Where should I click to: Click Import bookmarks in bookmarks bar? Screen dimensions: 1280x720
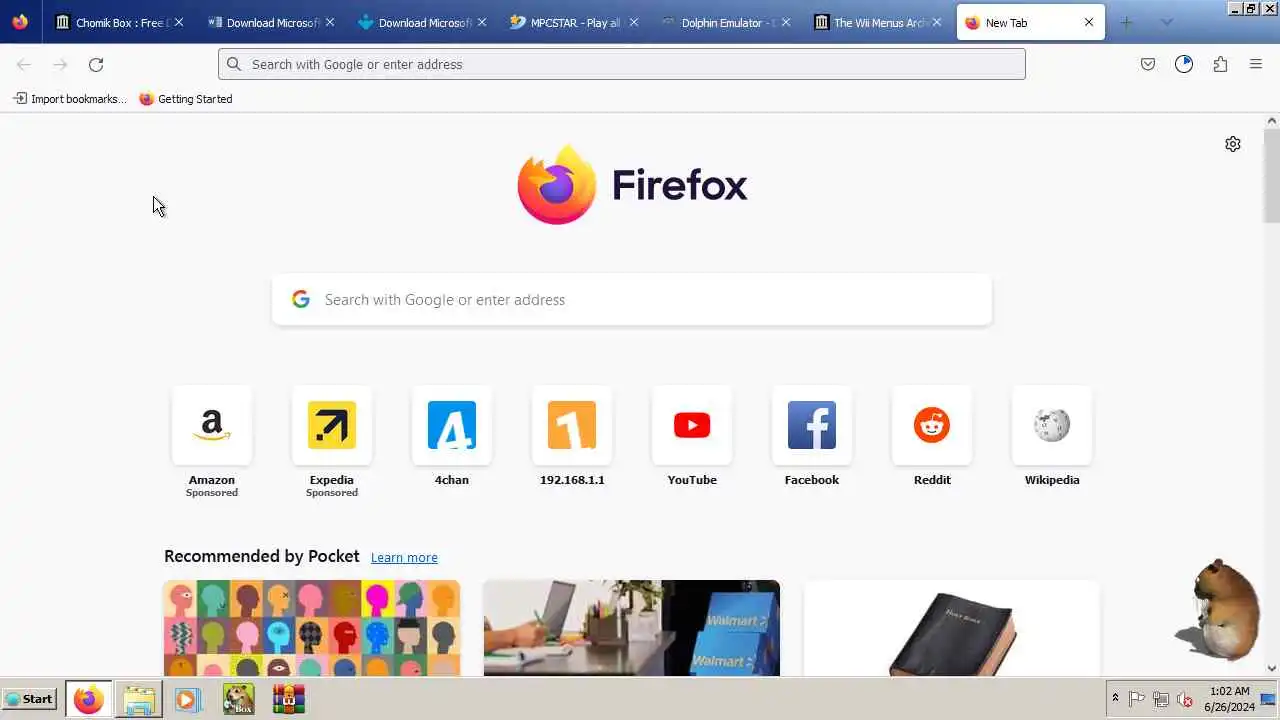(70, 99)
